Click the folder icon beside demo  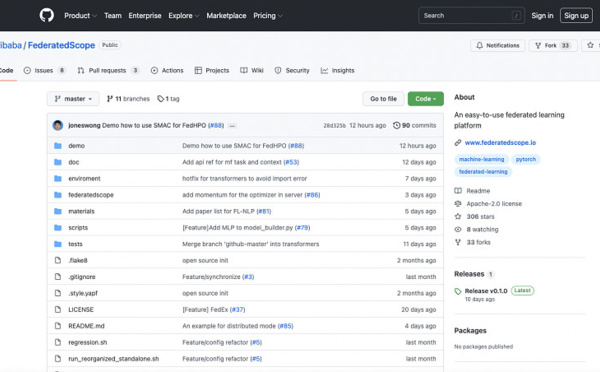(x=58, y=146)
